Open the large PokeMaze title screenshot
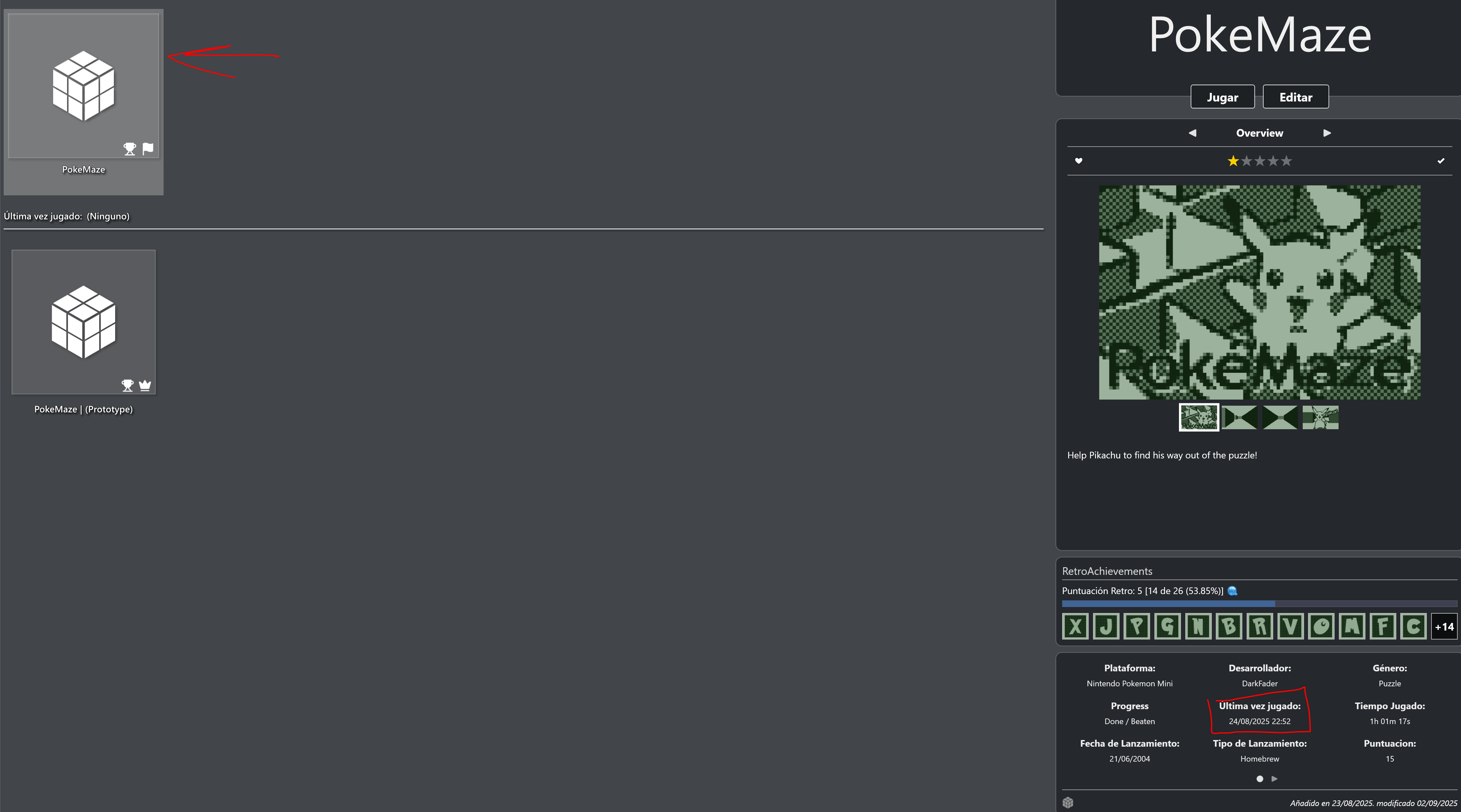Screen dimensions: 1461x812 coord(1260,292)
